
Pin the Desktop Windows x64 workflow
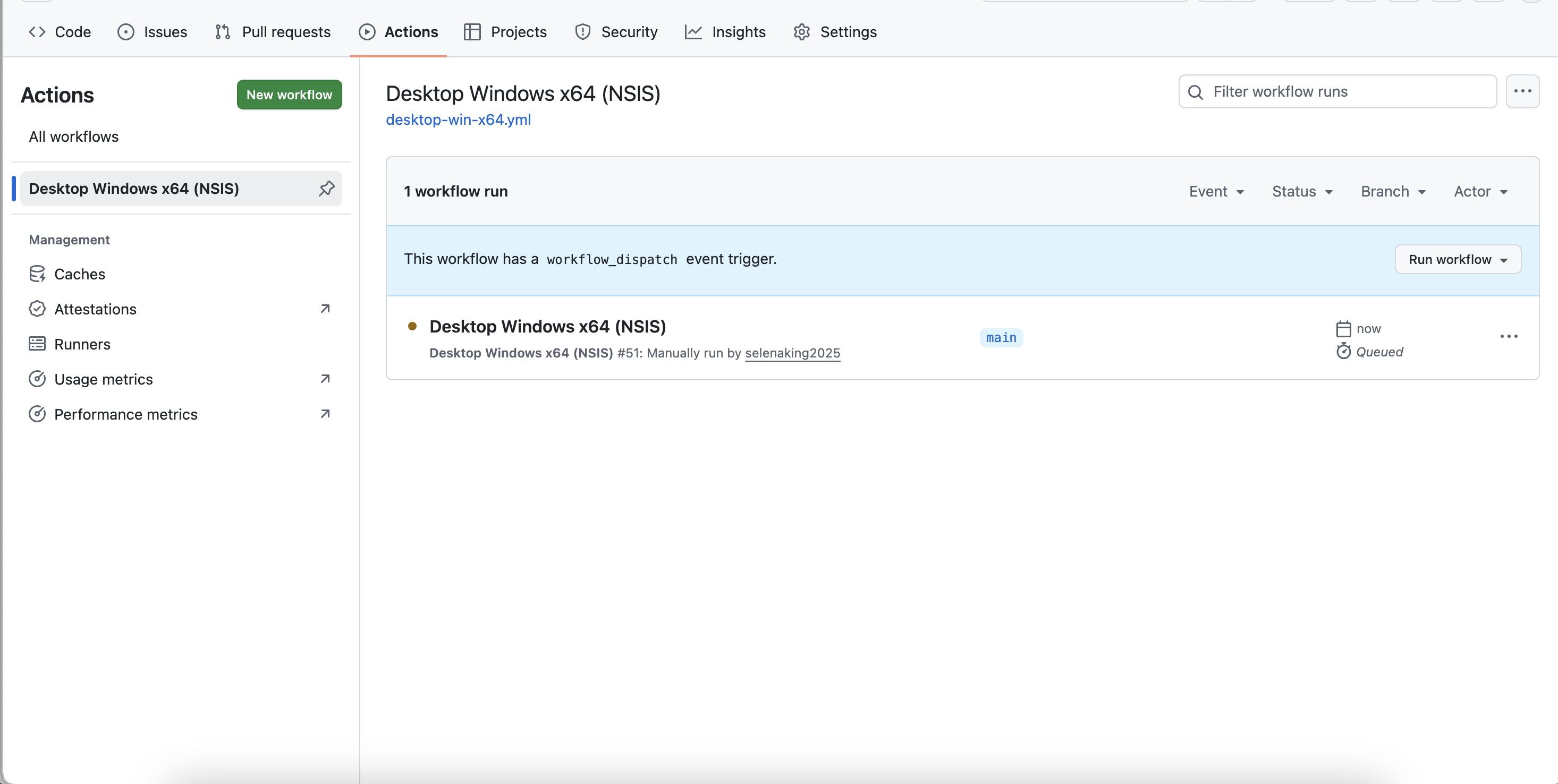coord(327,189)
